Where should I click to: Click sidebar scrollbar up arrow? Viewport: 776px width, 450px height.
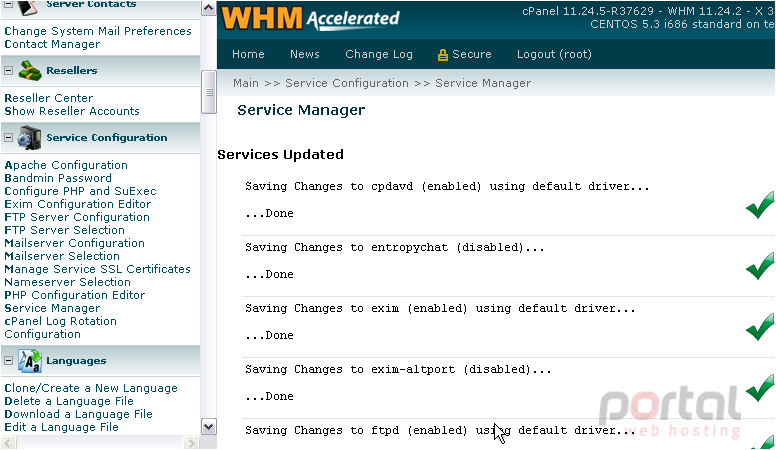pos(209,8)
